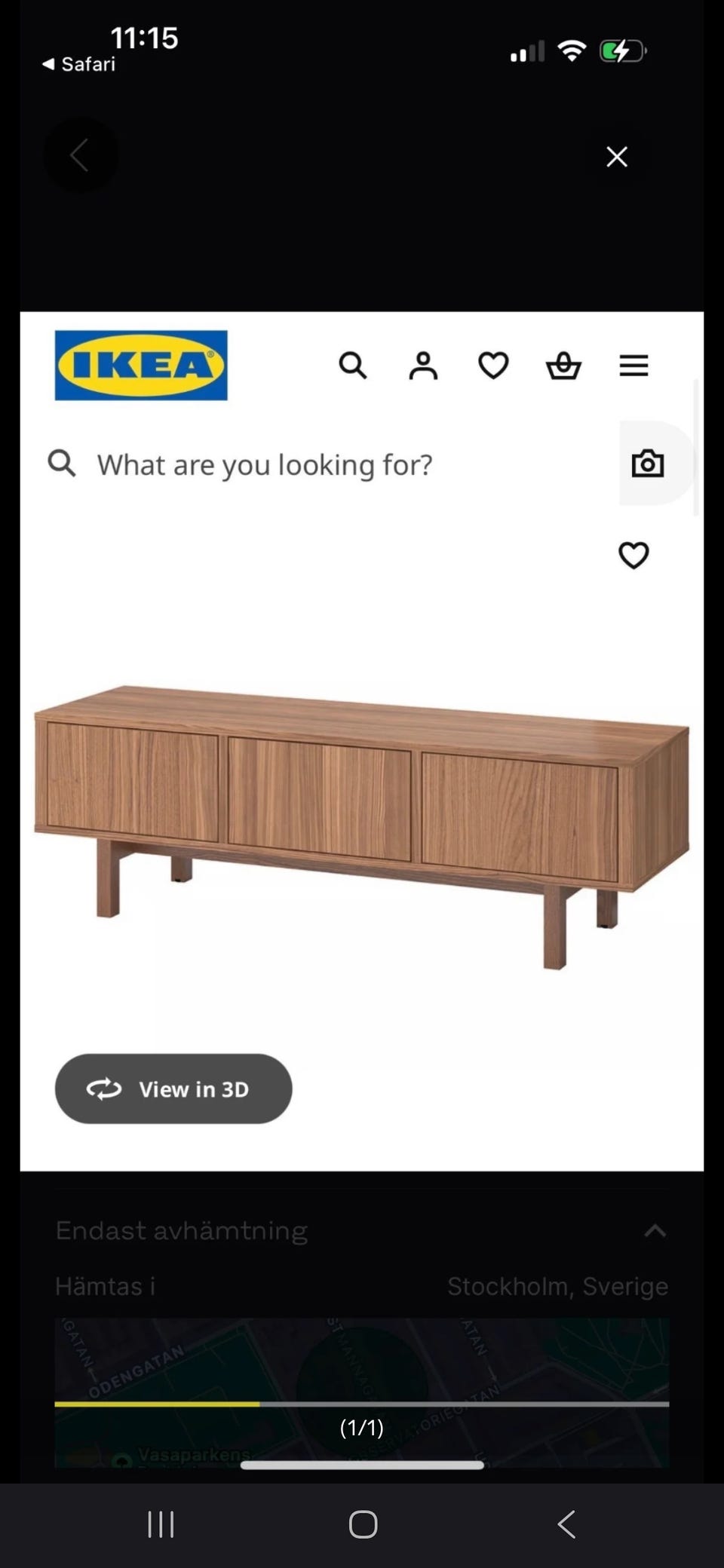This screenshot has height=1568, width=724.
Task: Go back with the top-left chevron
Action: point(79,155)
